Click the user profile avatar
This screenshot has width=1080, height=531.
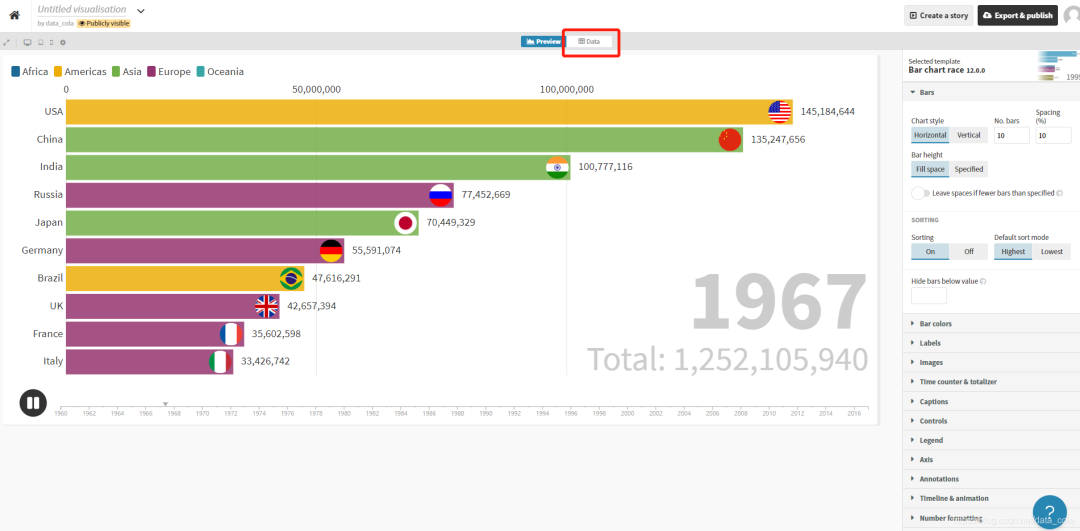click(1071, 15)
